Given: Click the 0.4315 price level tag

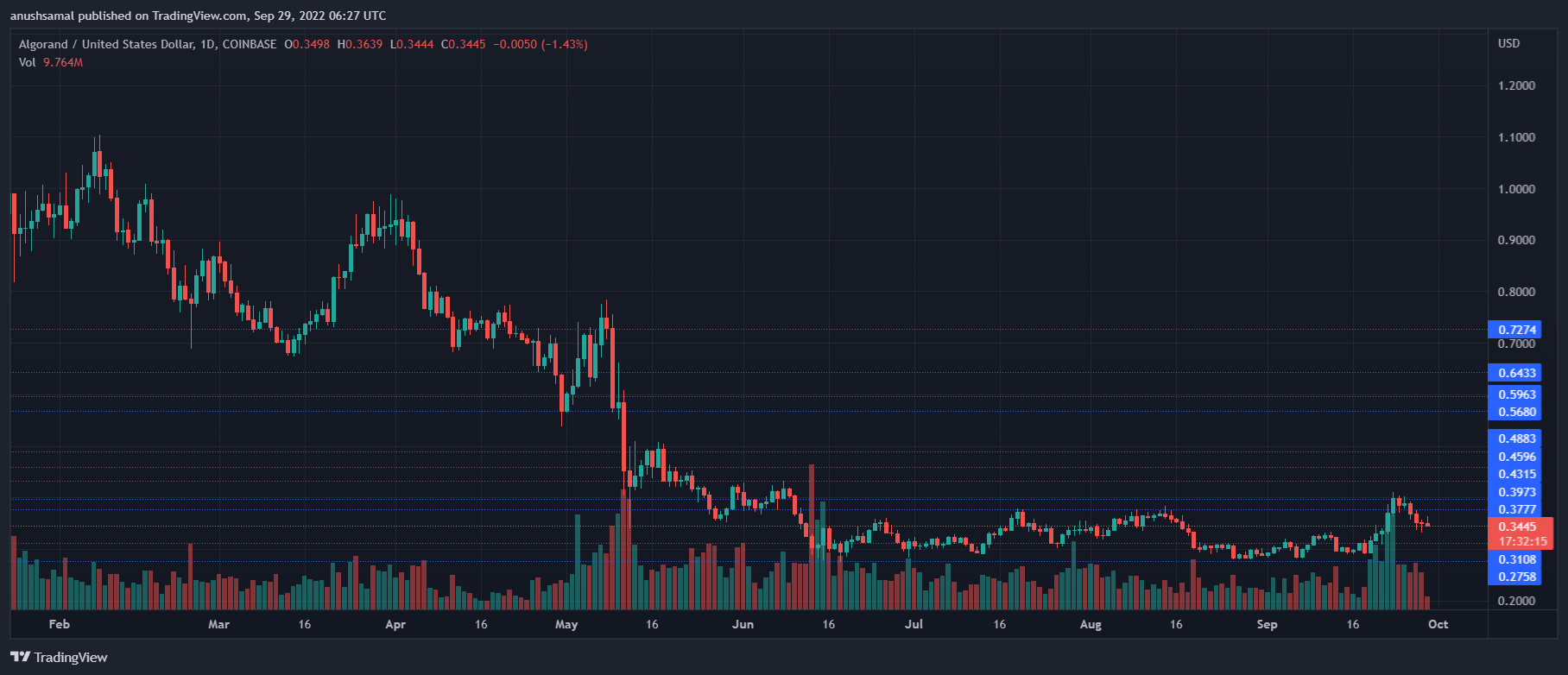Looking at the screenshot, I should tap(1514, 474).
